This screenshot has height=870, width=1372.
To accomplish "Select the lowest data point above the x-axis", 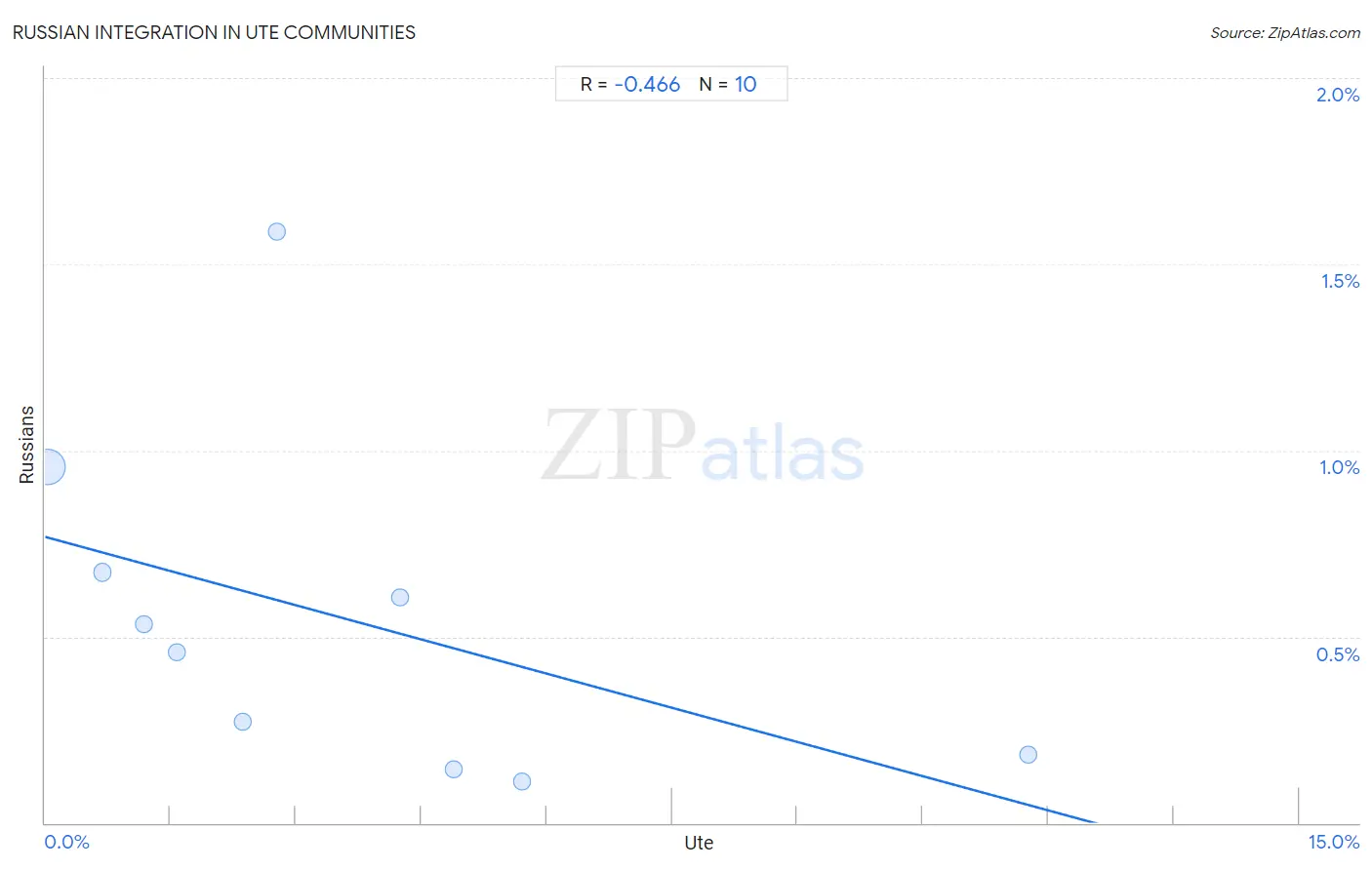I will click(x=522, y=781).
